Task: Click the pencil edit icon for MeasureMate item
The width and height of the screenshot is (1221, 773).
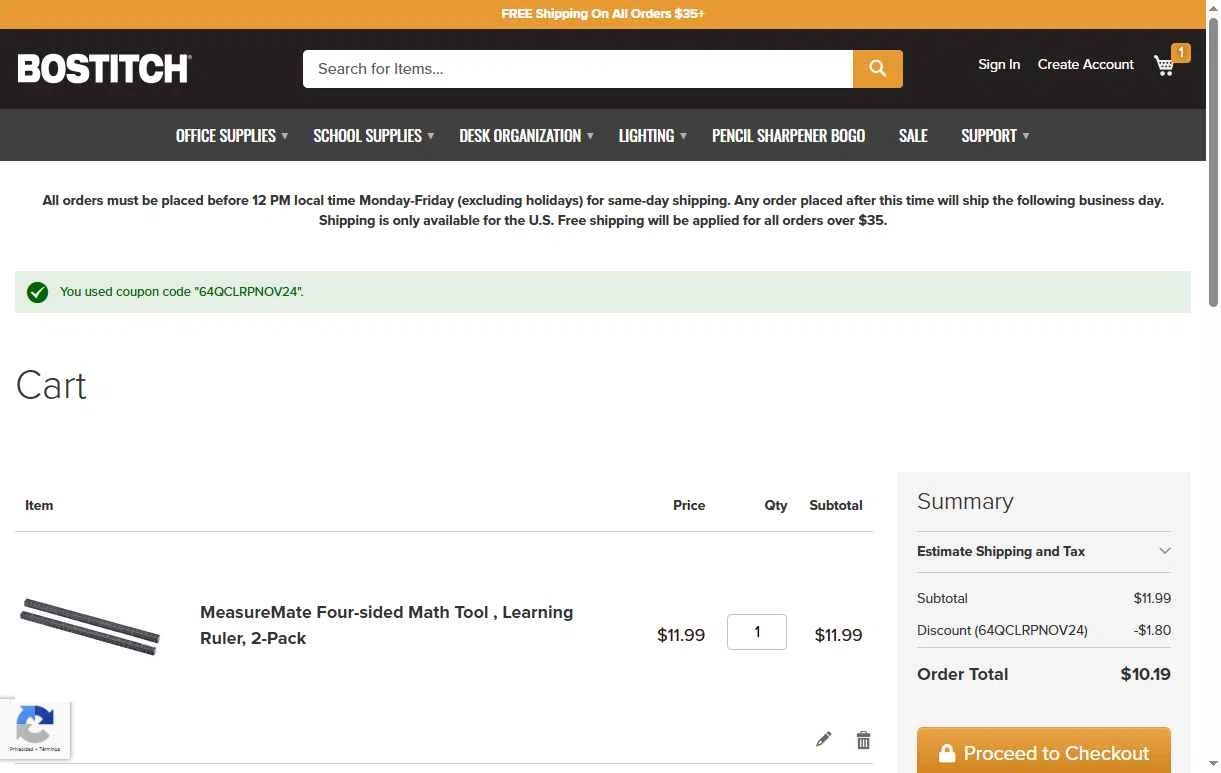Action: click(x=824, y=739)
